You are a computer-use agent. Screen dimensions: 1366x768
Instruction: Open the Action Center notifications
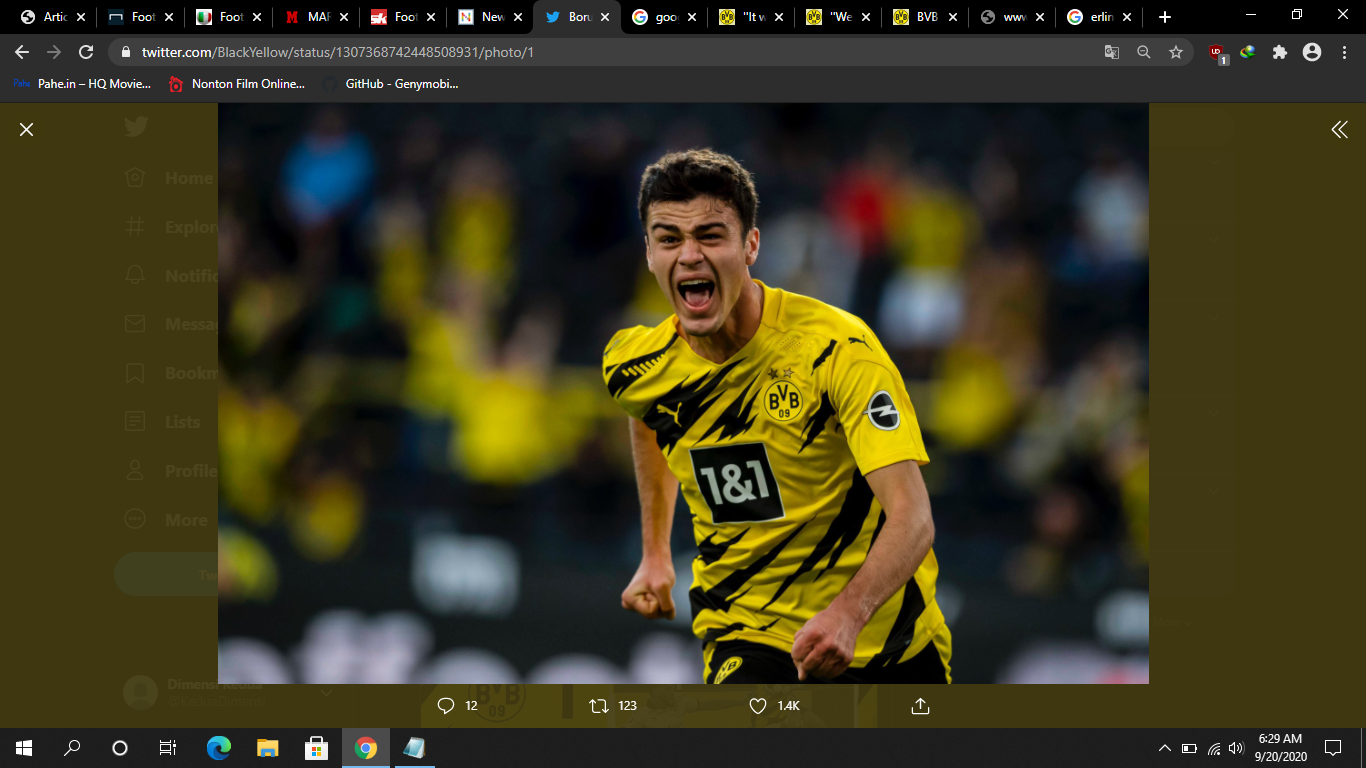[x=1332, y=747]
